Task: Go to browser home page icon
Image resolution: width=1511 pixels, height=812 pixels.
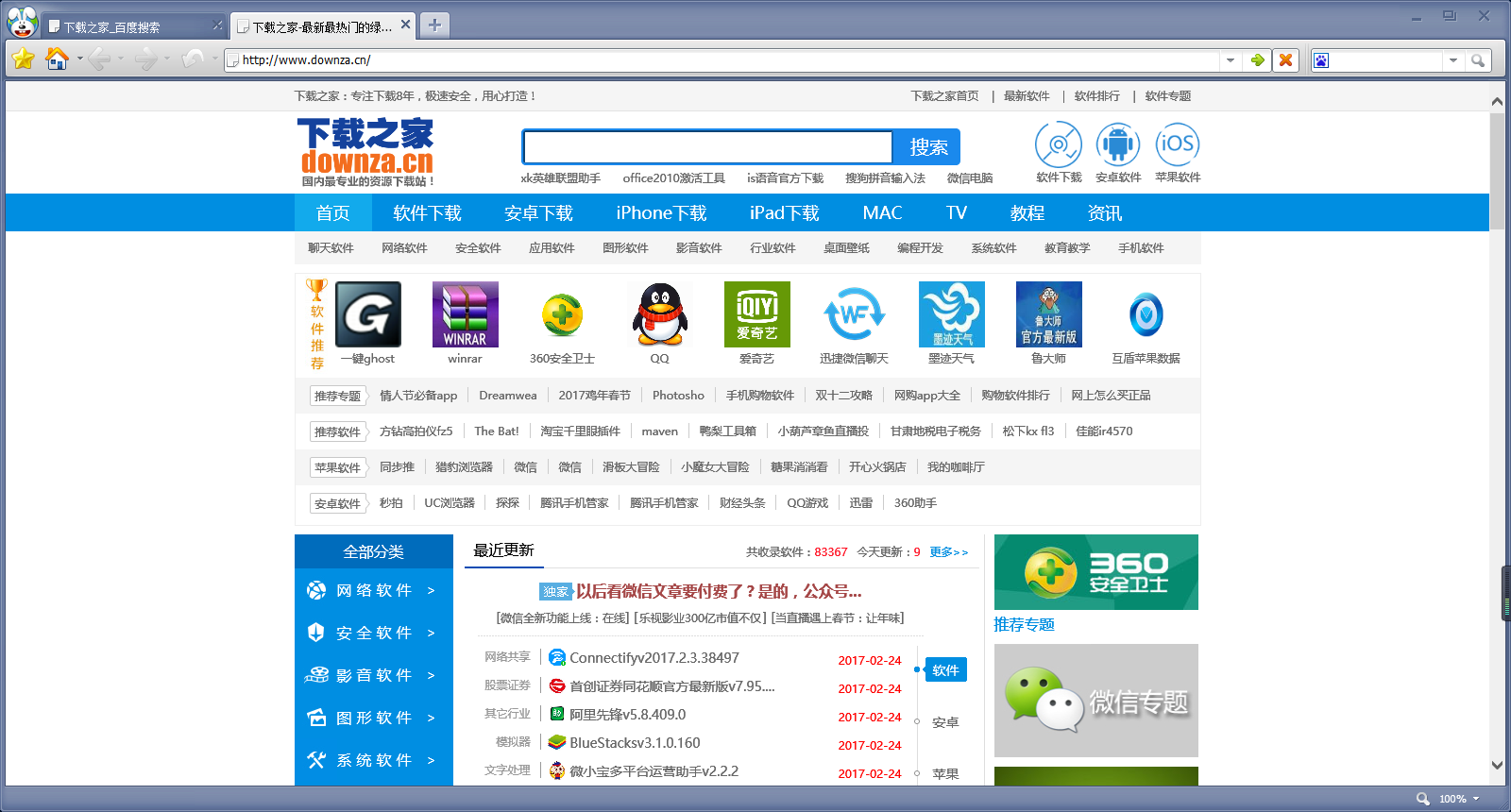Action: [57, 59]
